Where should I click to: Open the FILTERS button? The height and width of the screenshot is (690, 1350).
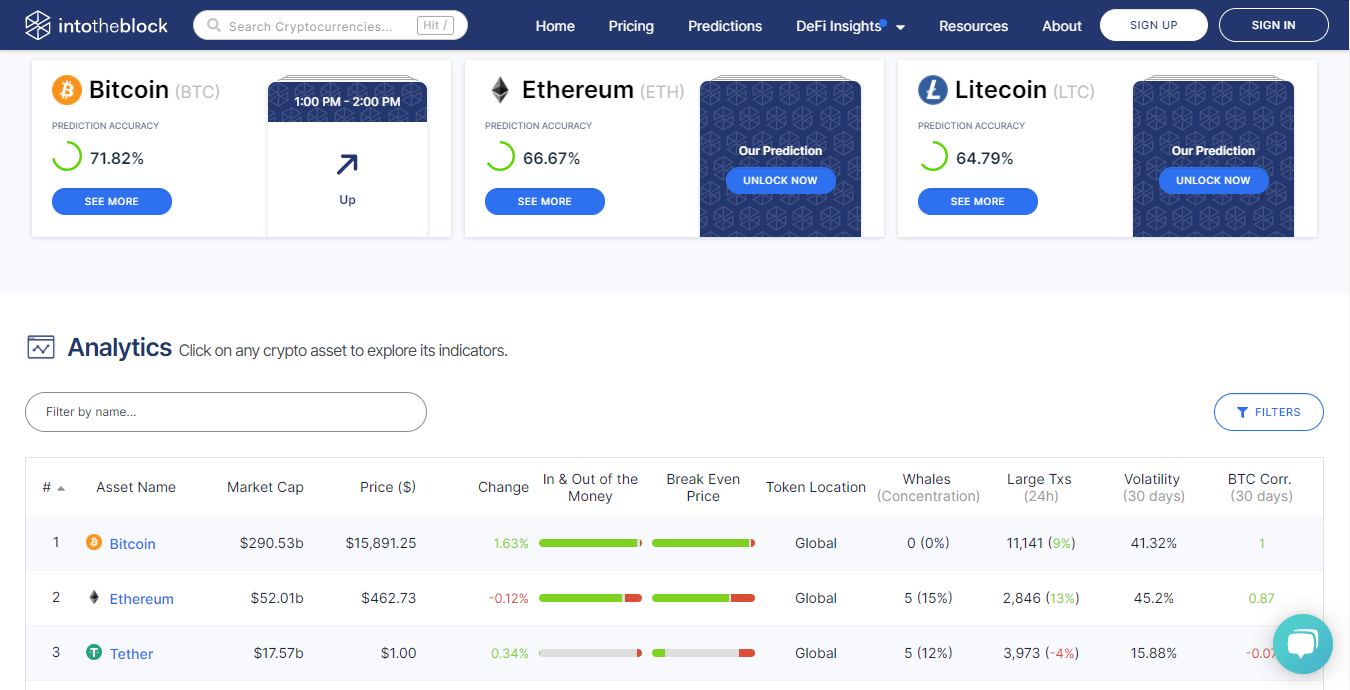[x=1269, y=412]
